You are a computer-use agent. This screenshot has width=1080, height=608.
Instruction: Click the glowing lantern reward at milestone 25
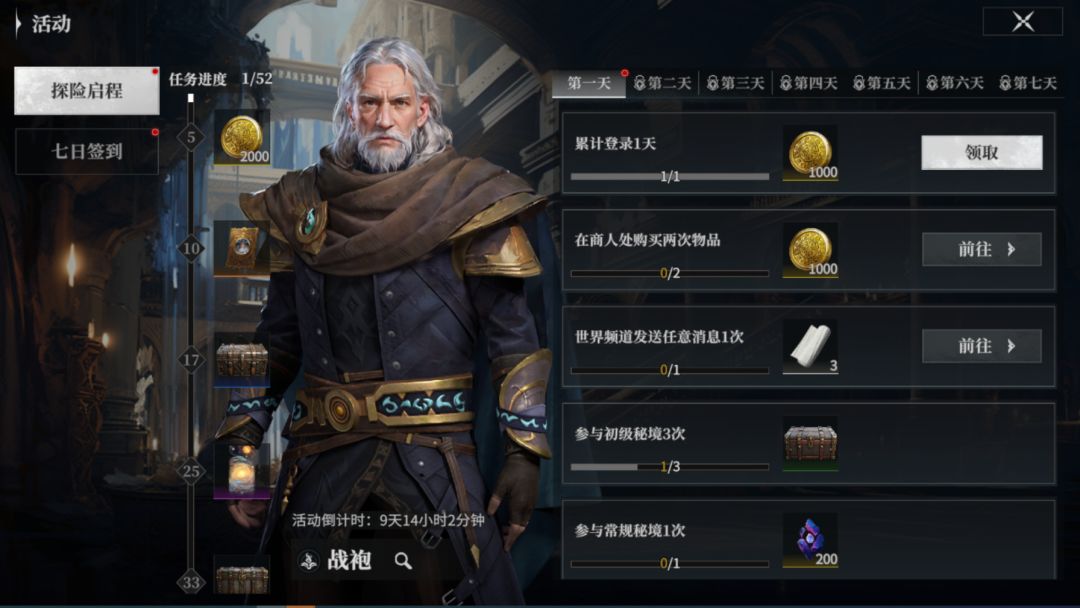pos(242,472)
